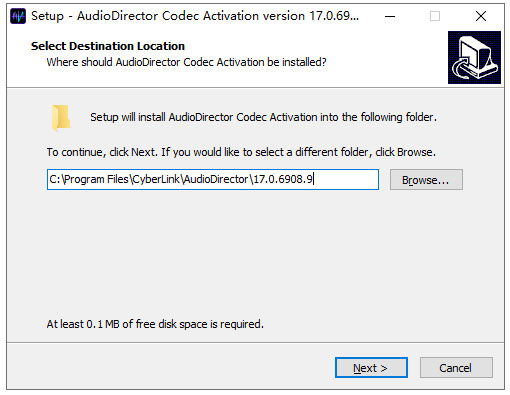Image resolution: width=510 pixels, height=395 pixels.
Task: Click the 'Select Destination Location' heading
Action: (108, 46)
